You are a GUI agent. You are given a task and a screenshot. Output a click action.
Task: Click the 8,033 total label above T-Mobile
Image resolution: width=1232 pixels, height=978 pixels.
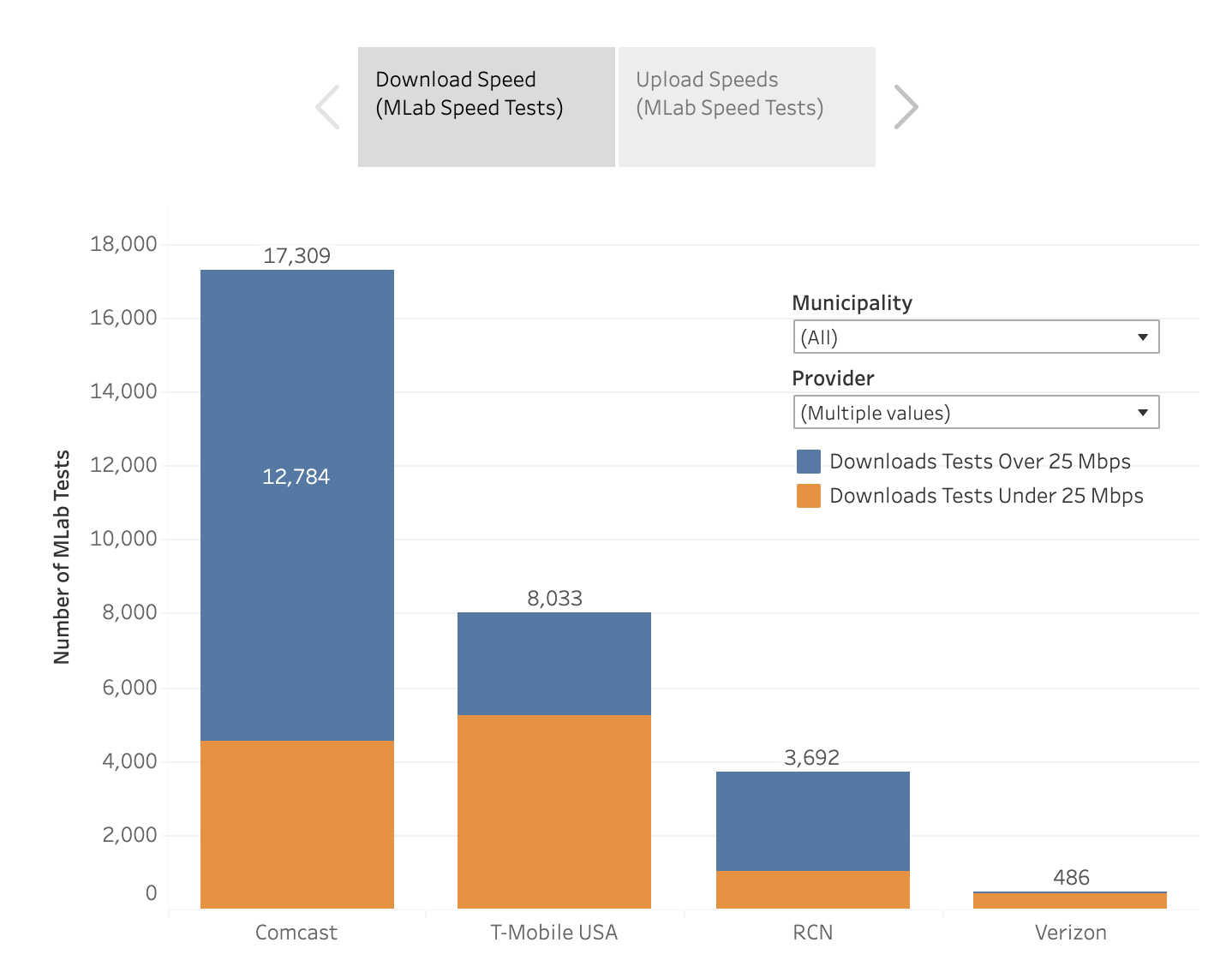coord(555,599)
